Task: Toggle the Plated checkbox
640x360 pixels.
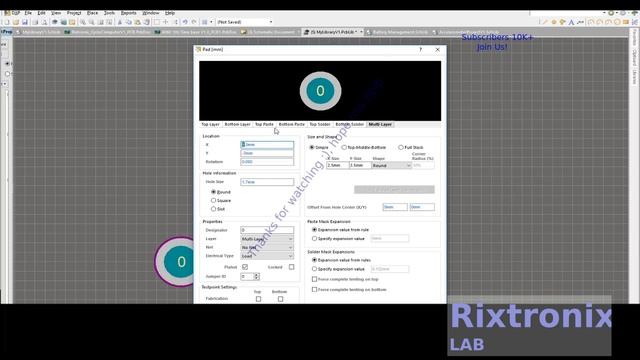Action: pos(245,267)
